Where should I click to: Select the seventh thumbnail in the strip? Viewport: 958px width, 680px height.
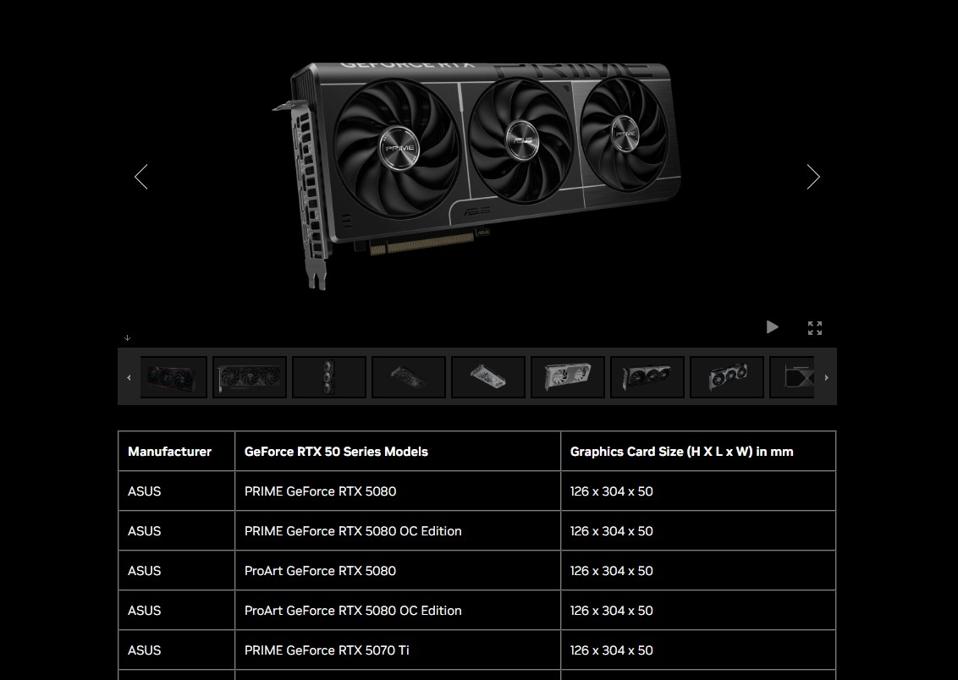647,377
